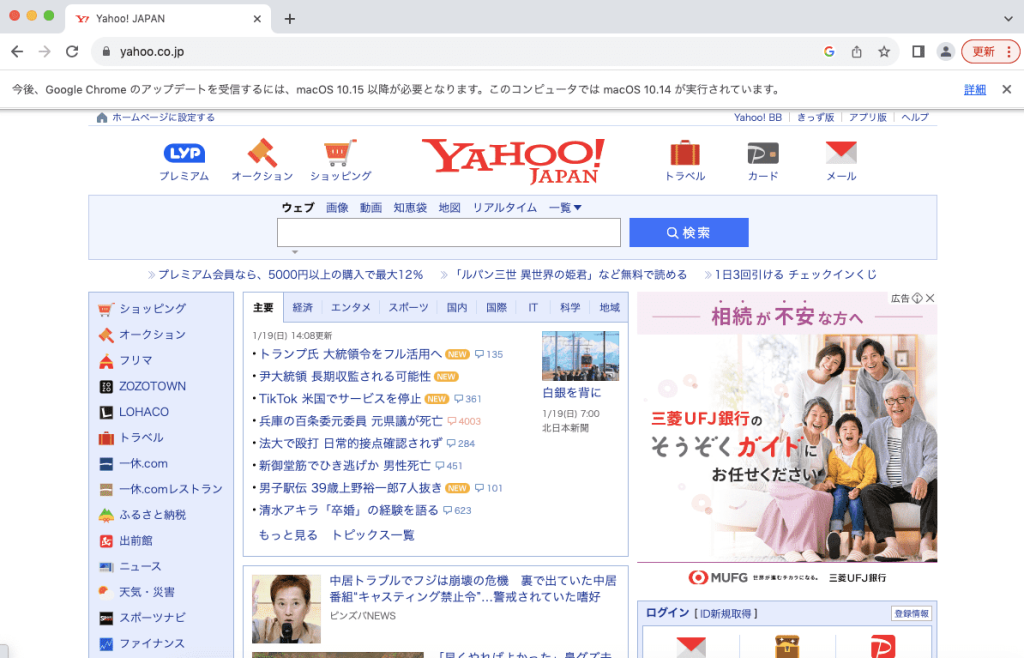Open the Travel suitcase icon at top
Image resolution: width=1024 pixels, height=658 pixels.
click(x=685, y=153)
